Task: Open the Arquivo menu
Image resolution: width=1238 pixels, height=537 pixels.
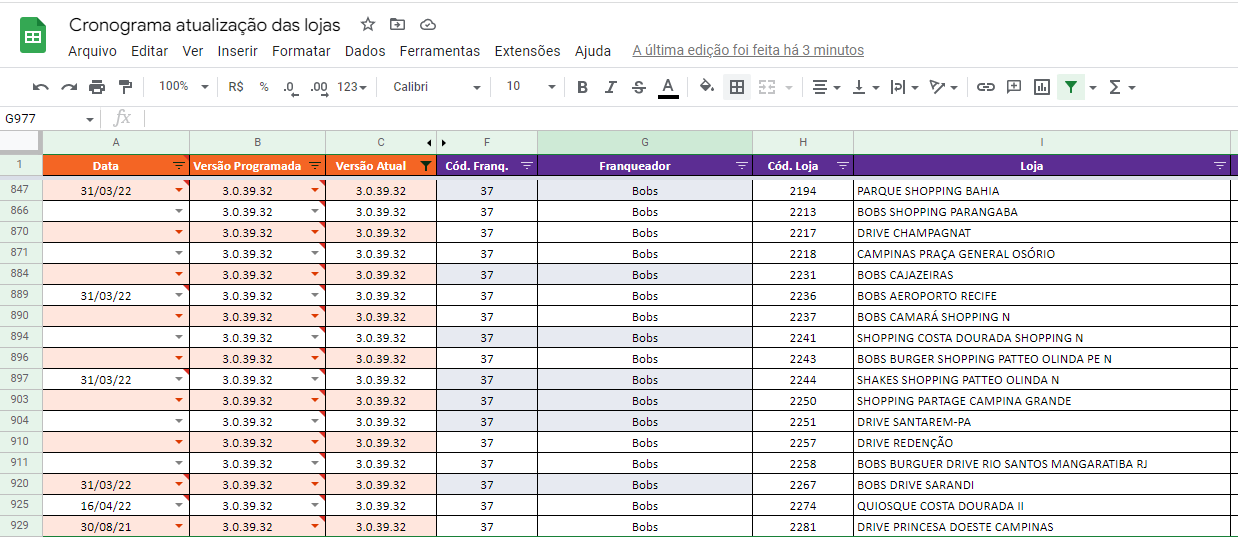Action: pyautogui.click(x=92, y=51)
